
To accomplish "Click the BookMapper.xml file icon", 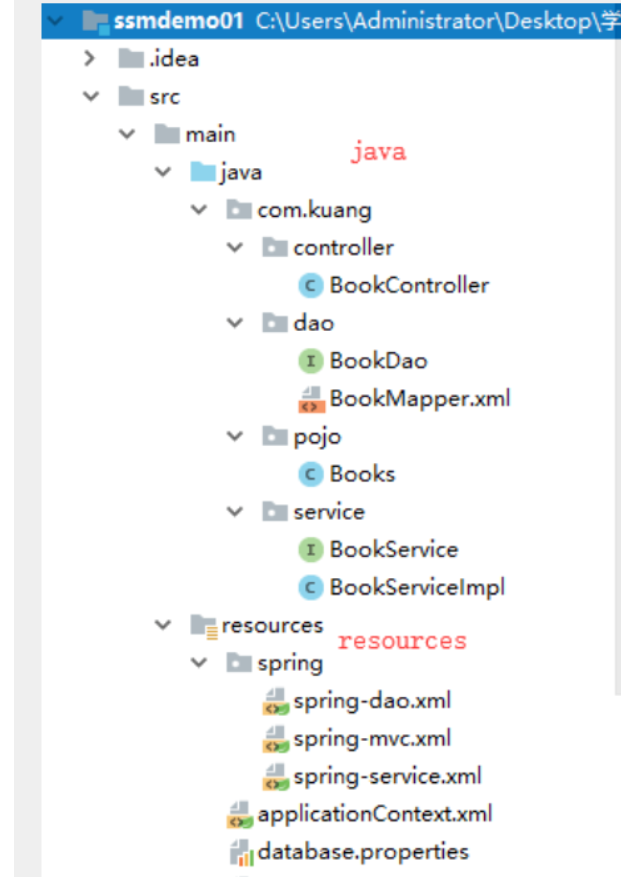I will tap(311, 399).
